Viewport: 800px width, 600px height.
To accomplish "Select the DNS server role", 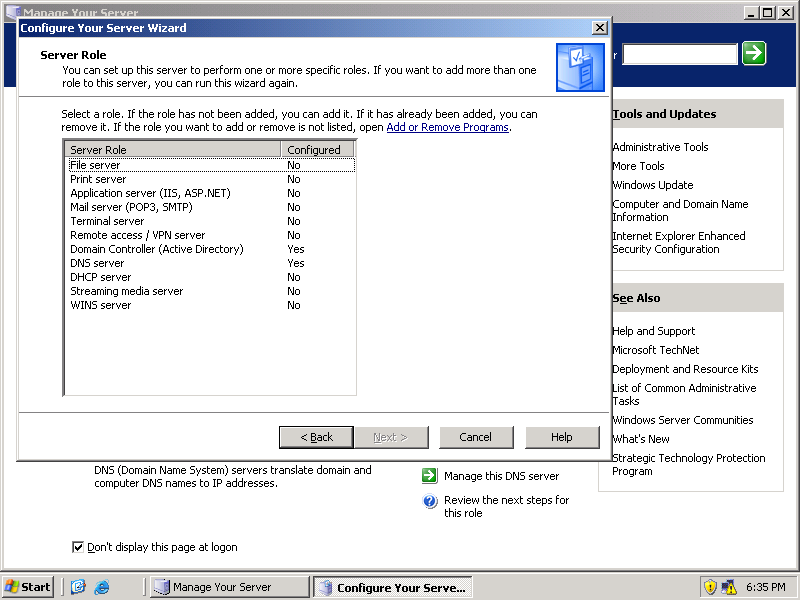I will pyautogui.click(x=211, y=263).
